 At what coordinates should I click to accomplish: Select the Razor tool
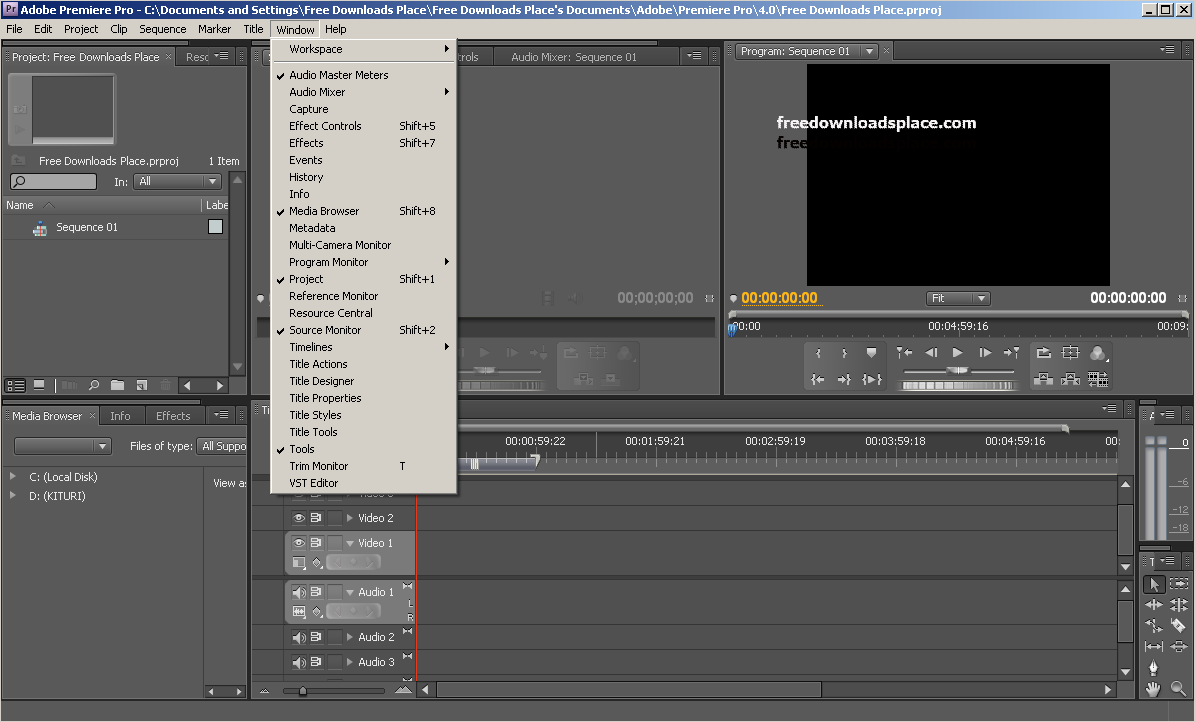coord(1179,625)
